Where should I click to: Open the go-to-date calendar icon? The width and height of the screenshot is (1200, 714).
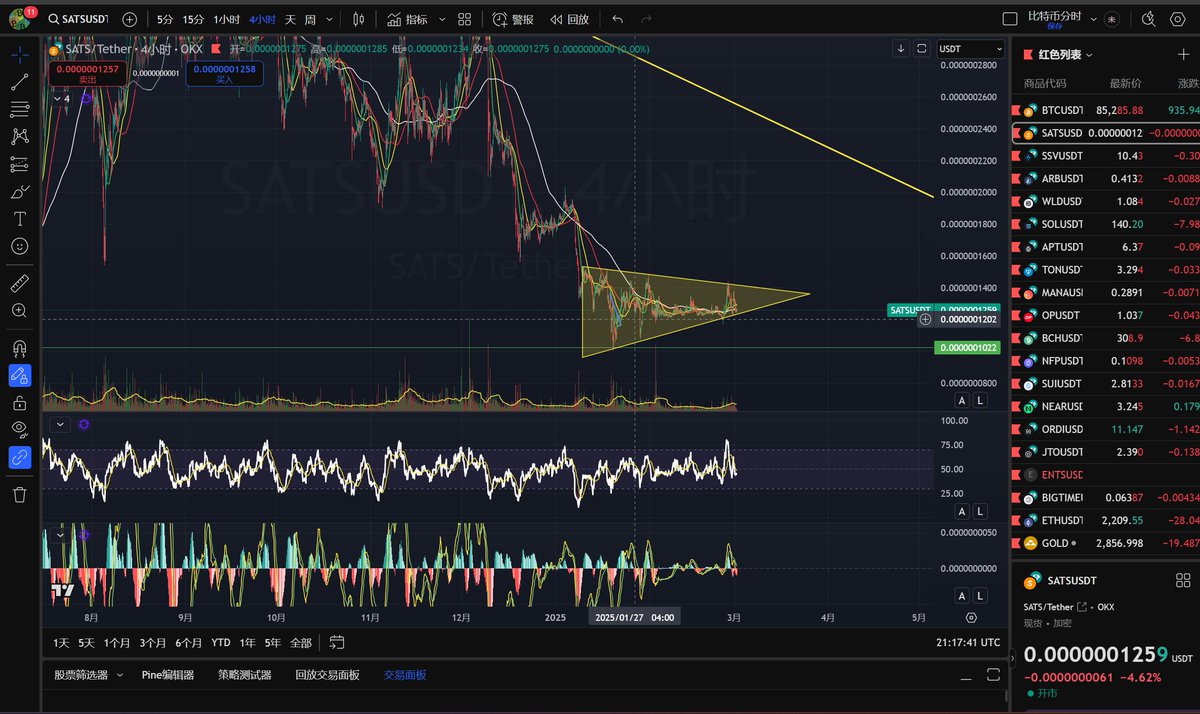[336, 642]
